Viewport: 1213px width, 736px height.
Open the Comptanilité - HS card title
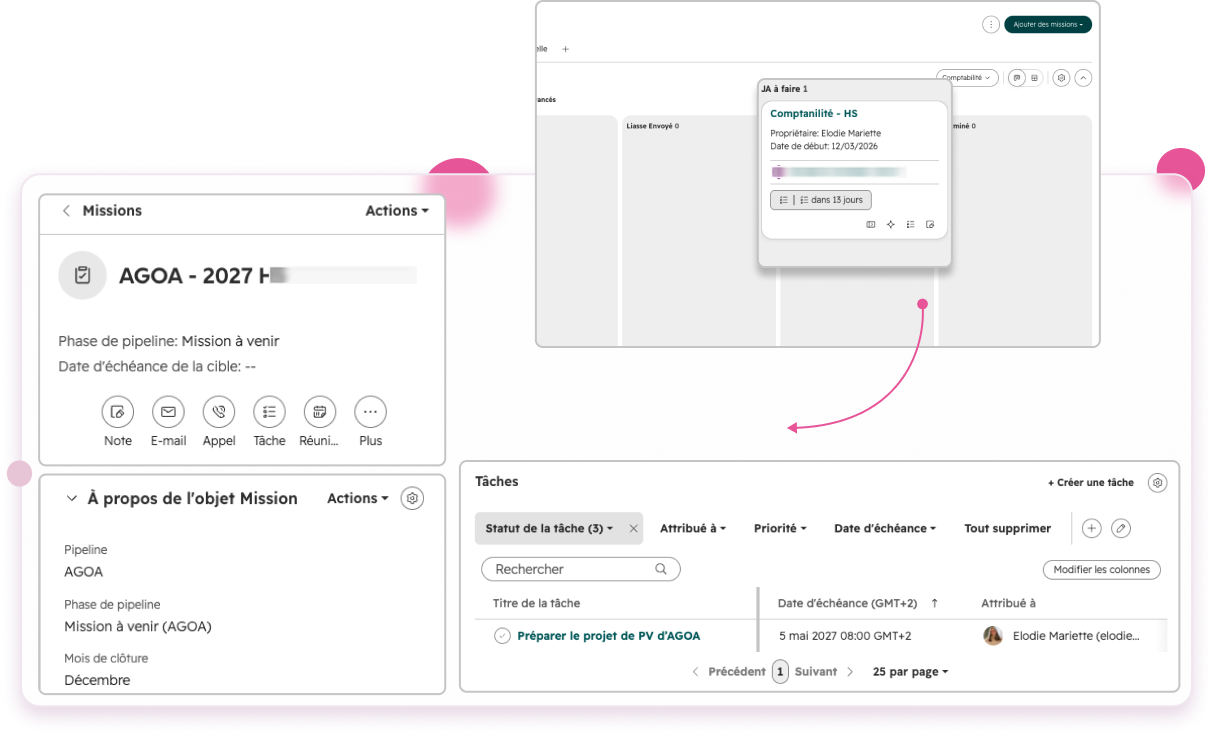click(814, 114)
